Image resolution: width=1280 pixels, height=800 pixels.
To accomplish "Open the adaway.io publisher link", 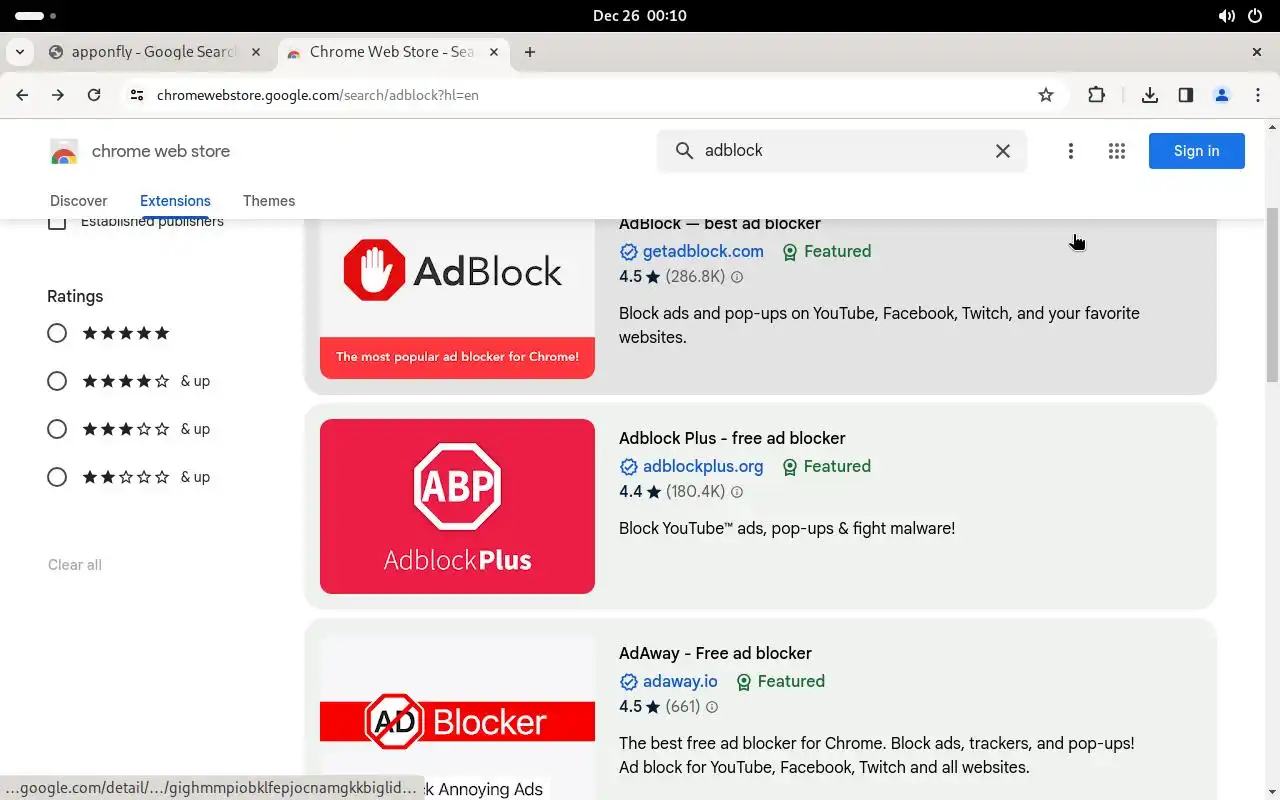I will pyautogui.click(x=680, y=682).
